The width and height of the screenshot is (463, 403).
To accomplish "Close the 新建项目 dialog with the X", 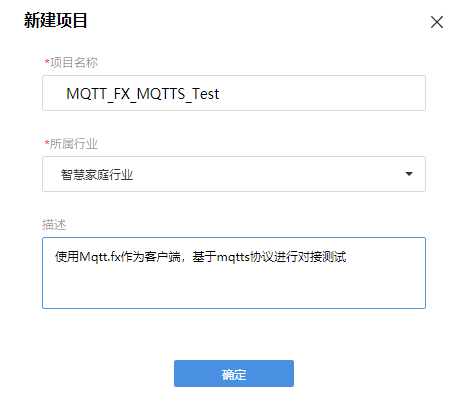I will tap(437, 22).
